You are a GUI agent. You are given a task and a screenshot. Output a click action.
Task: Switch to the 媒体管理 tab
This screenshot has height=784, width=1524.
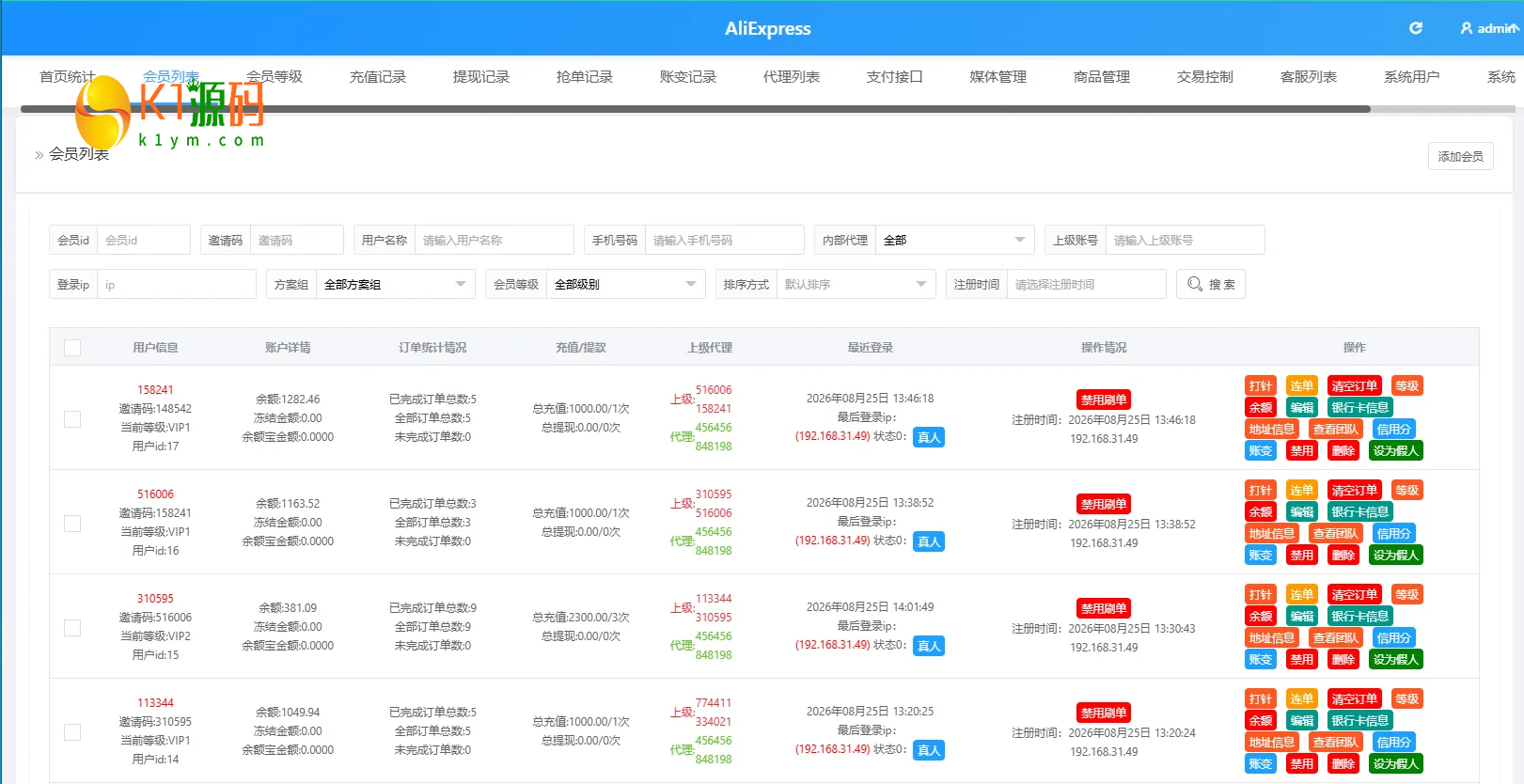coord(998,76)
